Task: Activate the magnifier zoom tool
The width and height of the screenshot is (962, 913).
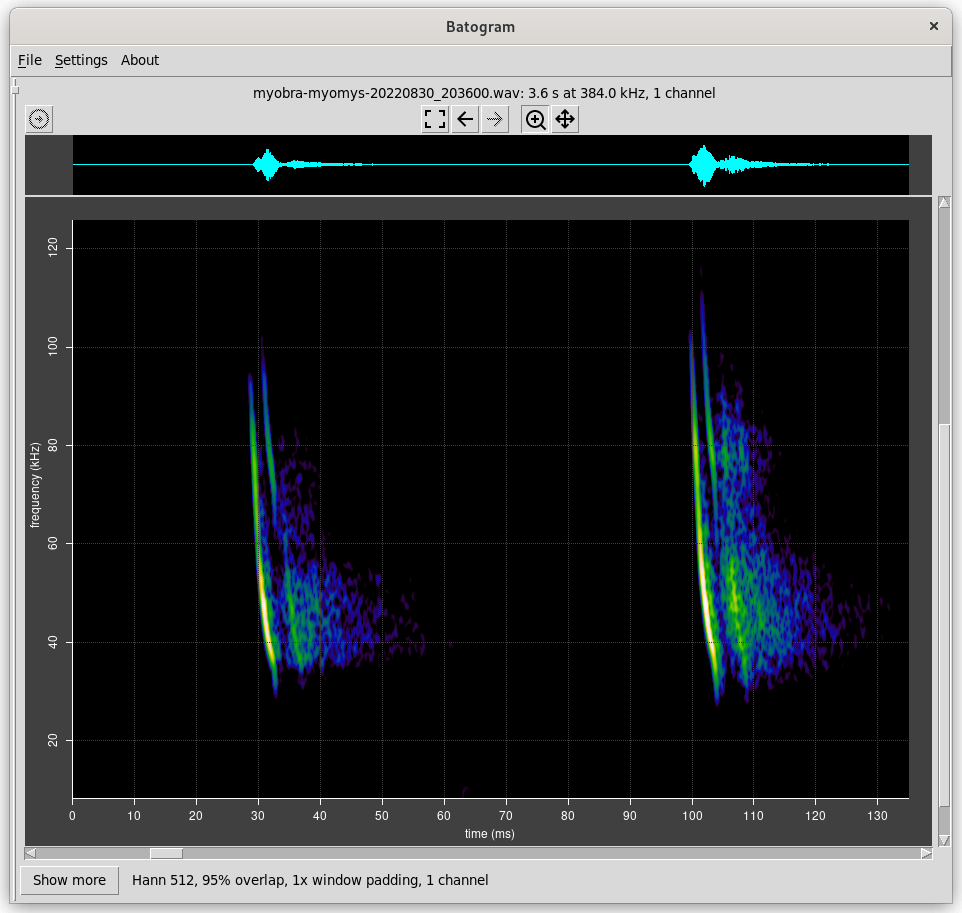Action: pyautogui.click(x=536, y=120)
